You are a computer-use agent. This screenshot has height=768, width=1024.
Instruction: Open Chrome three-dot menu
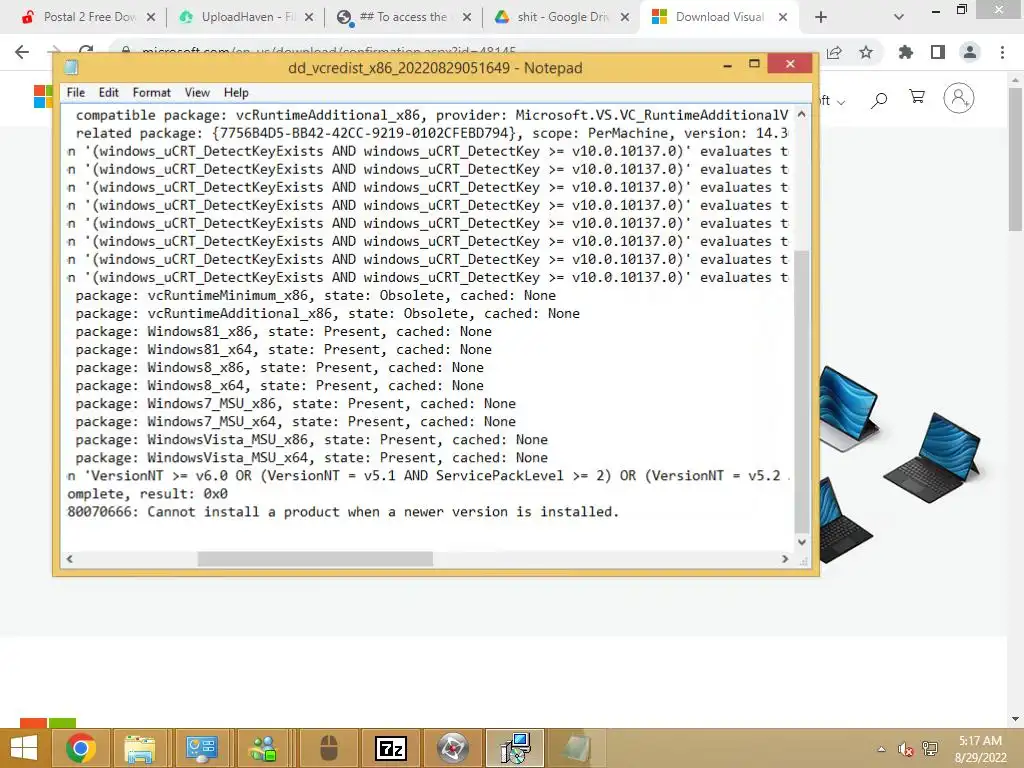tap(1002, 52)
